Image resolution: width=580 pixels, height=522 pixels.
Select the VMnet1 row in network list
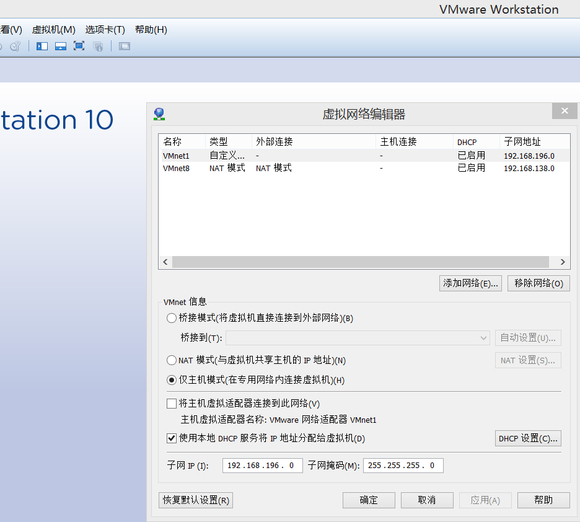(x=364, y=156)
